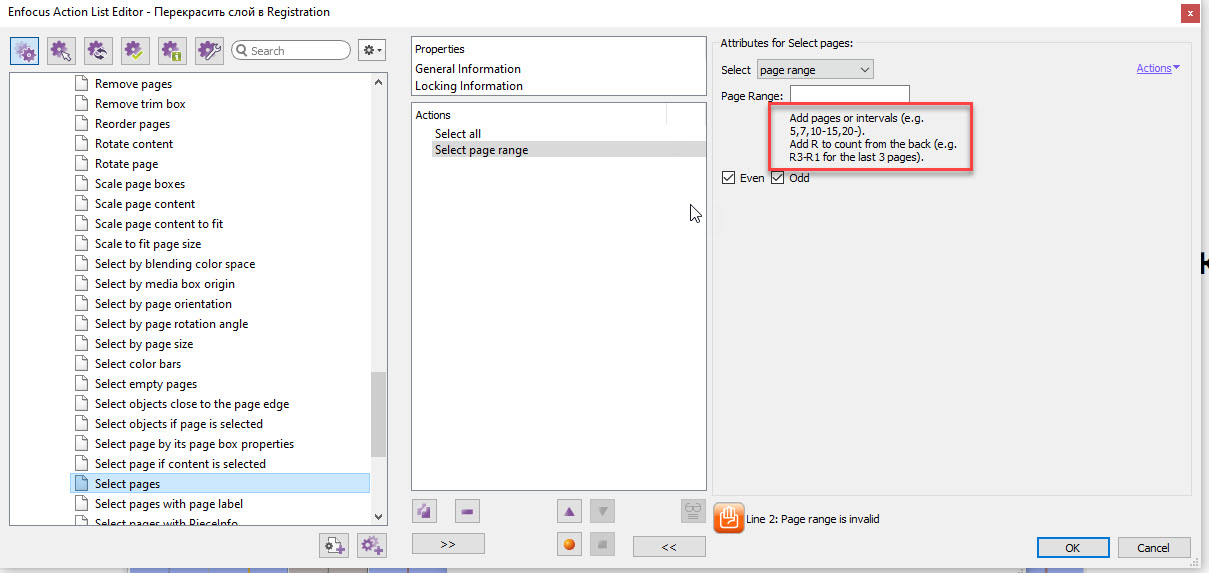1209x573 pixels.
Task: Select 'Select page if content is selected'
Action: [180, 464]
